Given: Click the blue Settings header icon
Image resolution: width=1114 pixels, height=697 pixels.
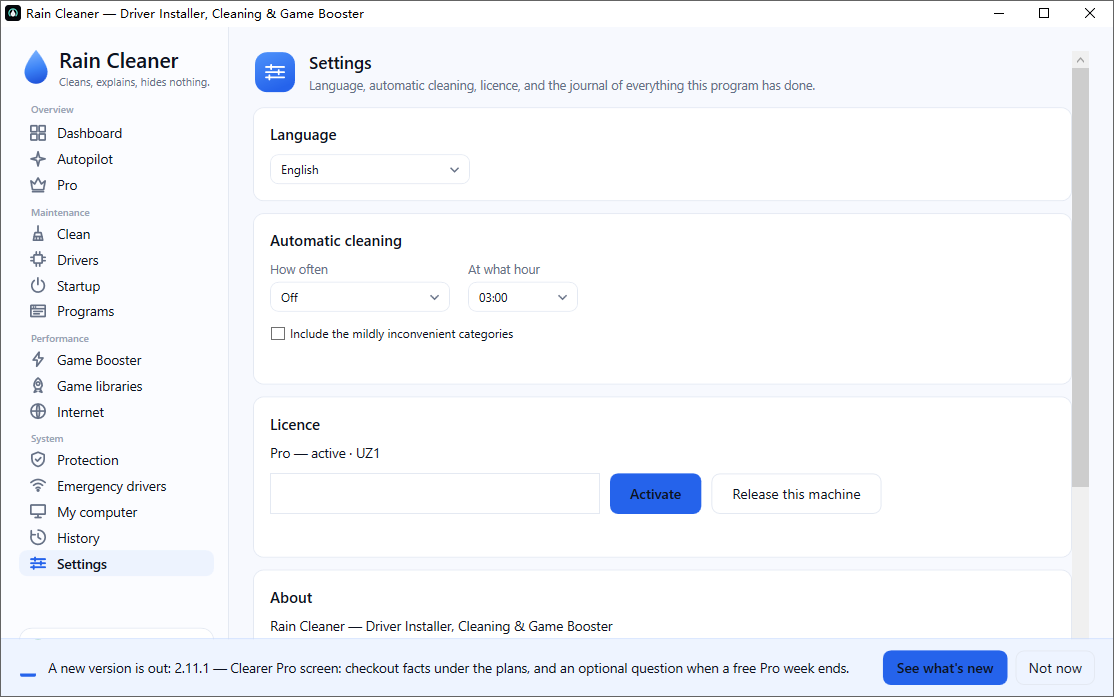Looking at the screenshot, I should [x=275, y=72].
